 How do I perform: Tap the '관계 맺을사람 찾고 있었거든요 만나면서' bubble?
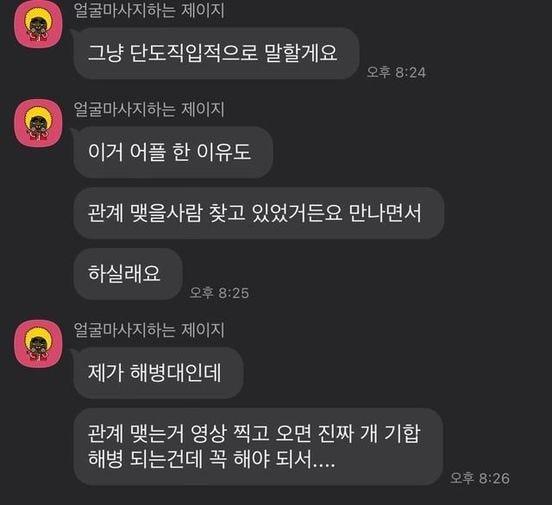pyautogui.click(x=258, y=213)
